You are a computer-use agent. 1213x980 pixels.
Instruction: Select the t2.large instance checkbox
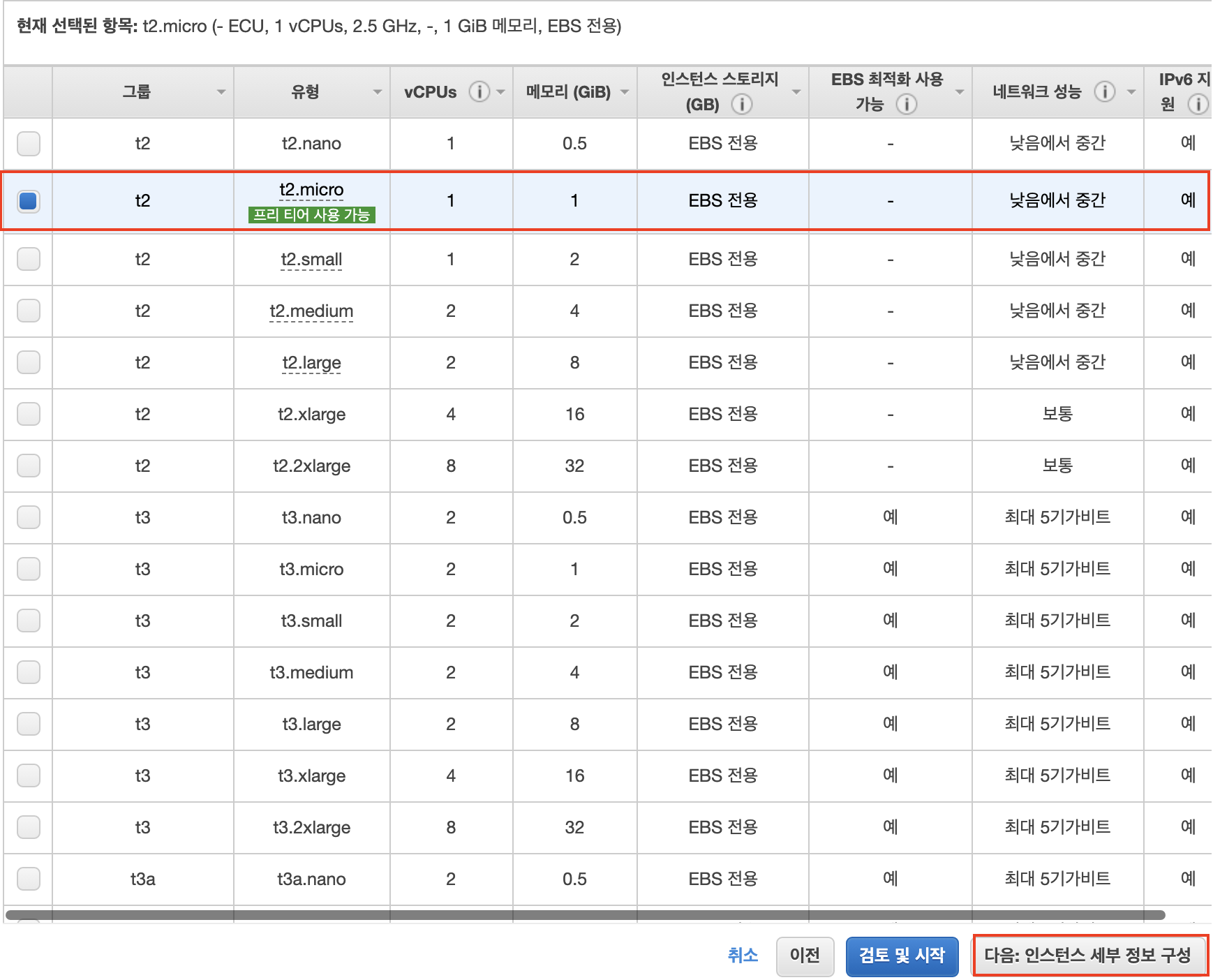[29, 362]
